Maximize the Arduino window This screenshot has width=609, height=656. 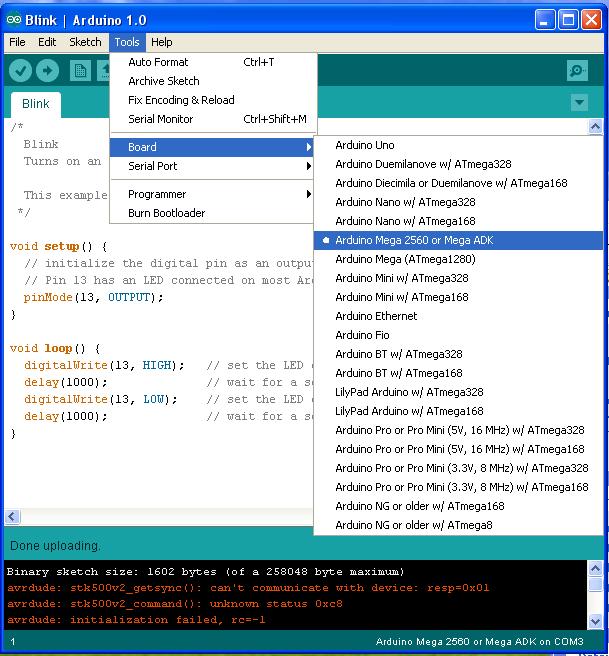568,20
